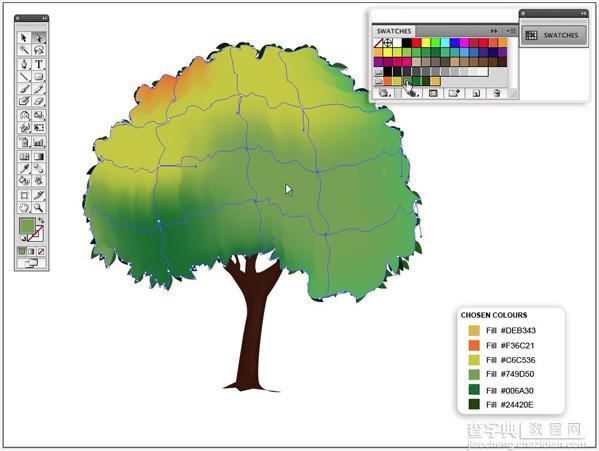599x451 pixels.
Task: Set paint mode to None
Action: click(x=41, y=251)
